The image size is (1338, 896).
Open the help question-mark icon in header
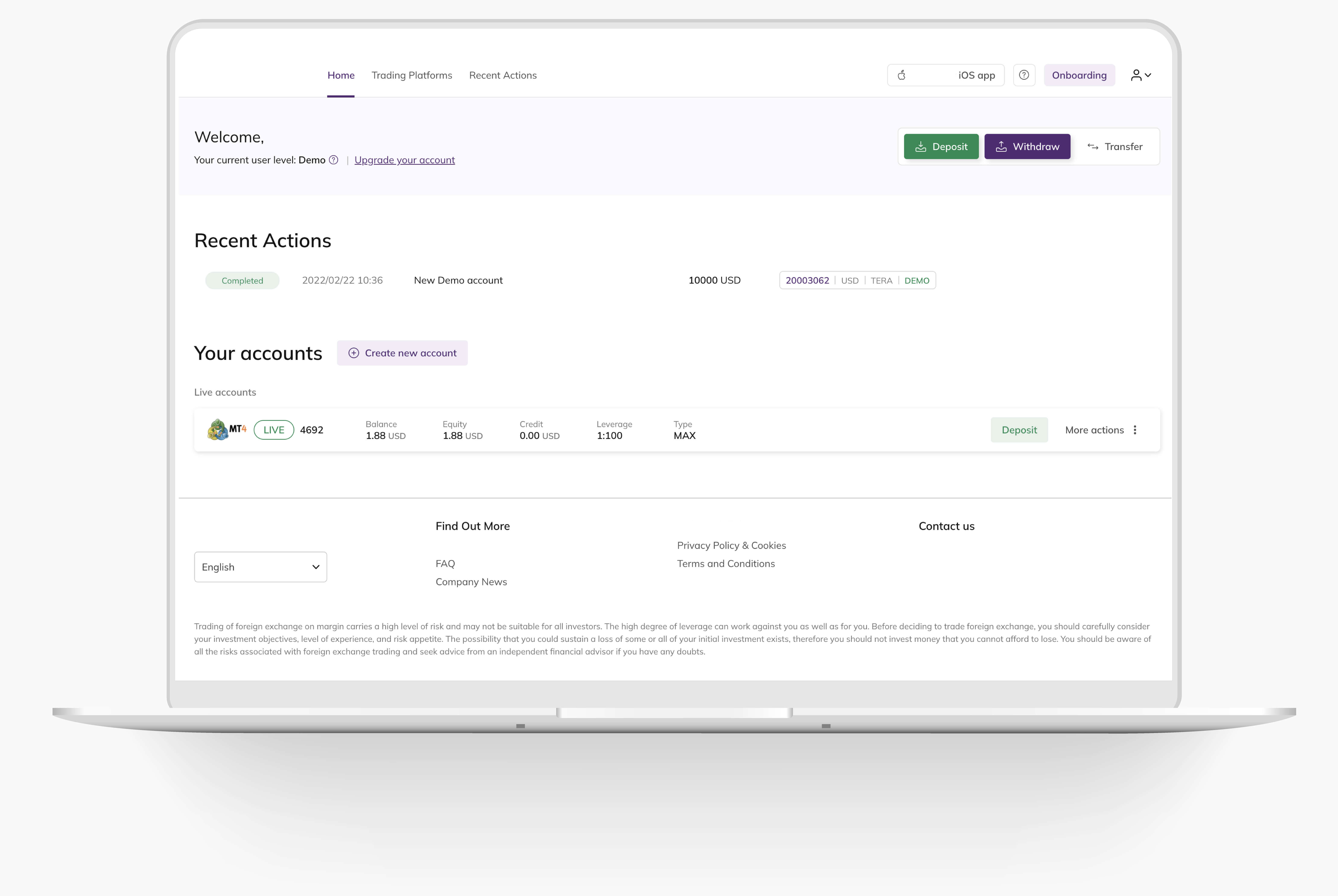[1024, 75]
